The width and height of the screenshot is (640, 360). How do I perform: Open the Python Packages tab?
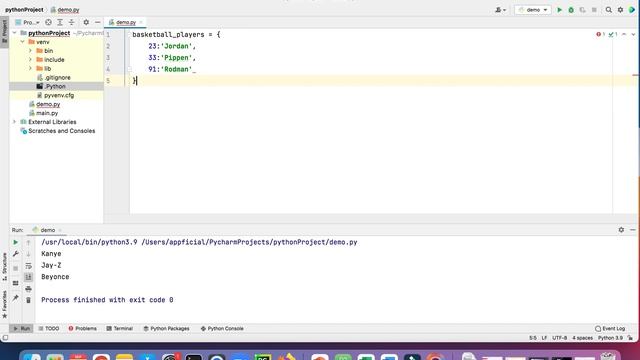(166, 328)
